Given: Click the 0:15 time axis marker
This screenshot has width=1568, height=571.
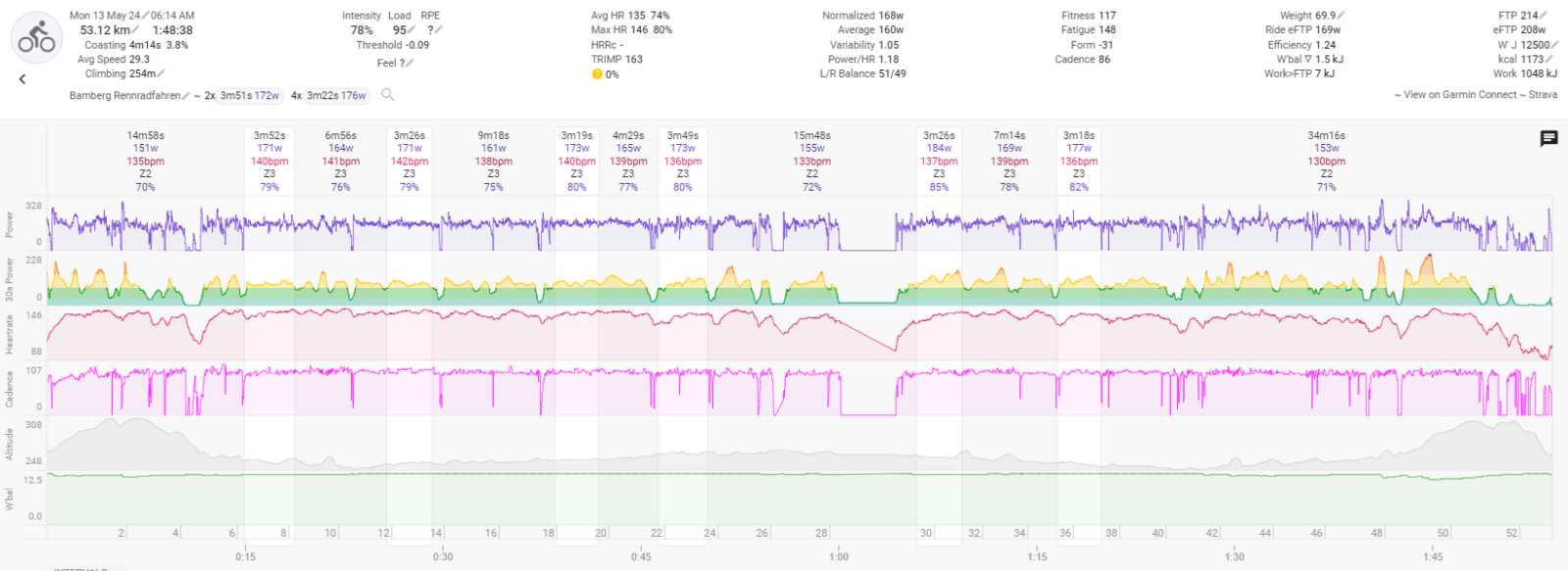Looking at the screenshot, I should point(245,556).
